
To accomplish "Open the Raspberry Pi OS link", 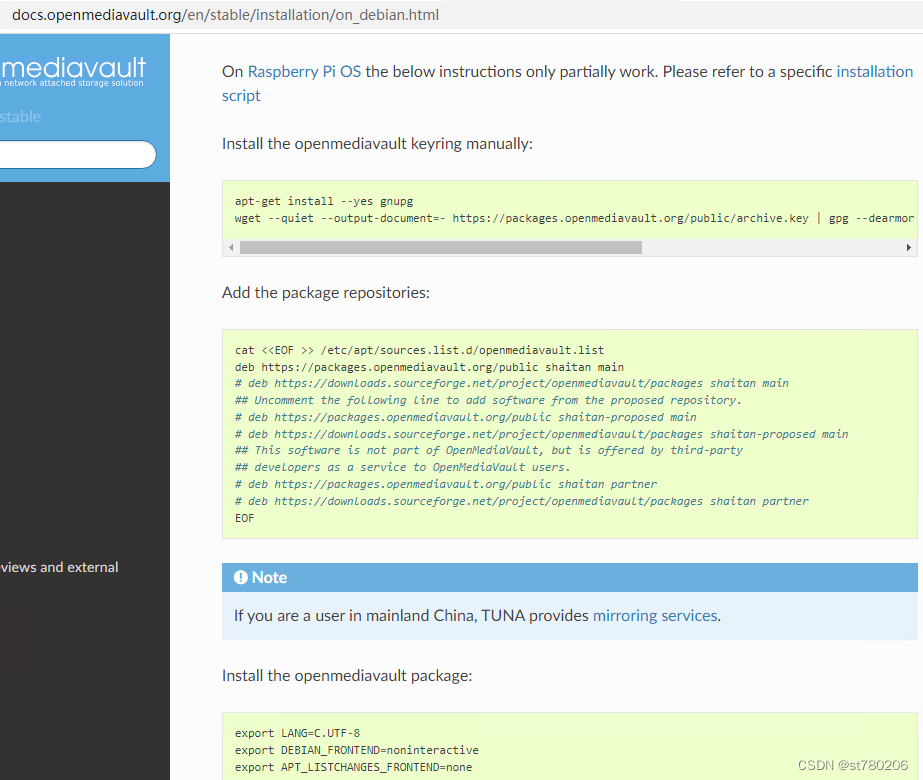I will point(304,72).
